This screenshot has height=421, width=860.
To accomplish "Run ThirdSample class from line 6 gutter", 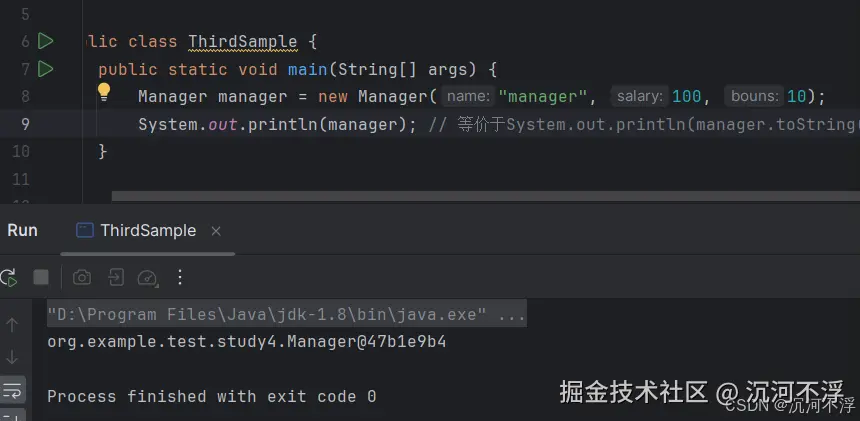I will click(46, 41).
